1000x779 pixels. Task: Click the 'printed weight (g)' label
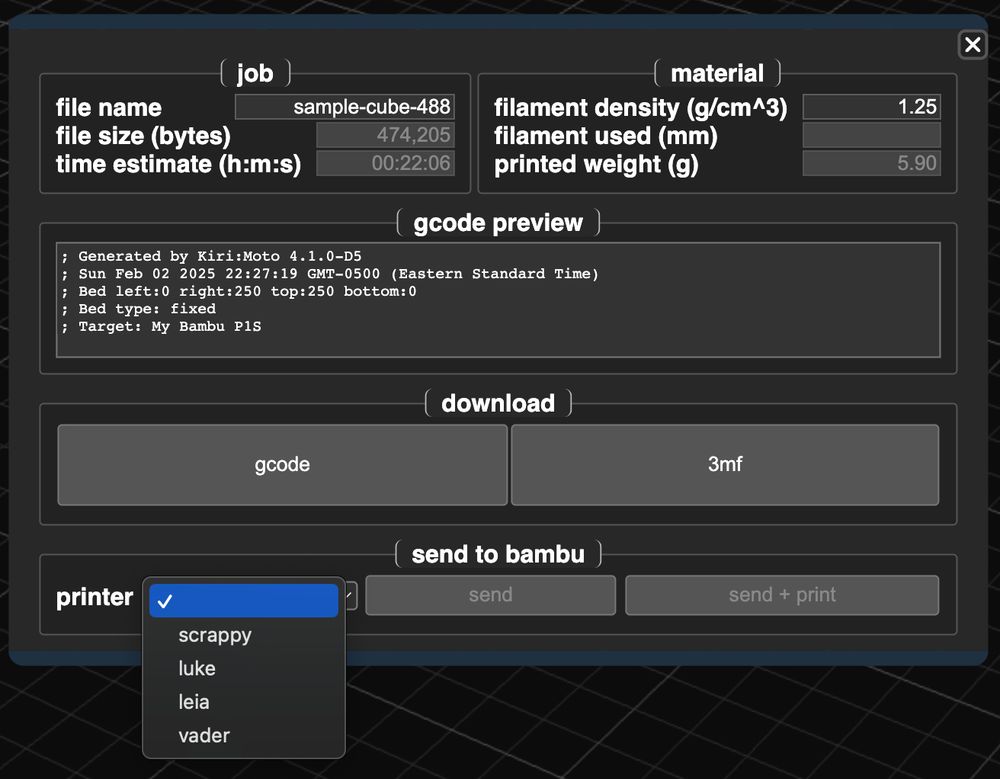(x=596, y=164)
